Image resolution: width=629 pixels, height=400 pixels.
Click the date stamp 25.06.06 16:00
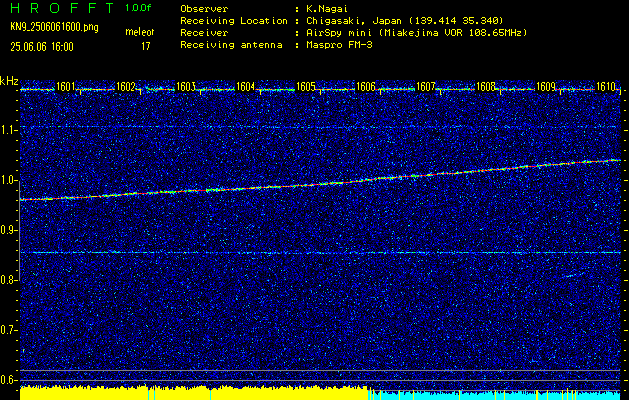(x=42, y=47)
